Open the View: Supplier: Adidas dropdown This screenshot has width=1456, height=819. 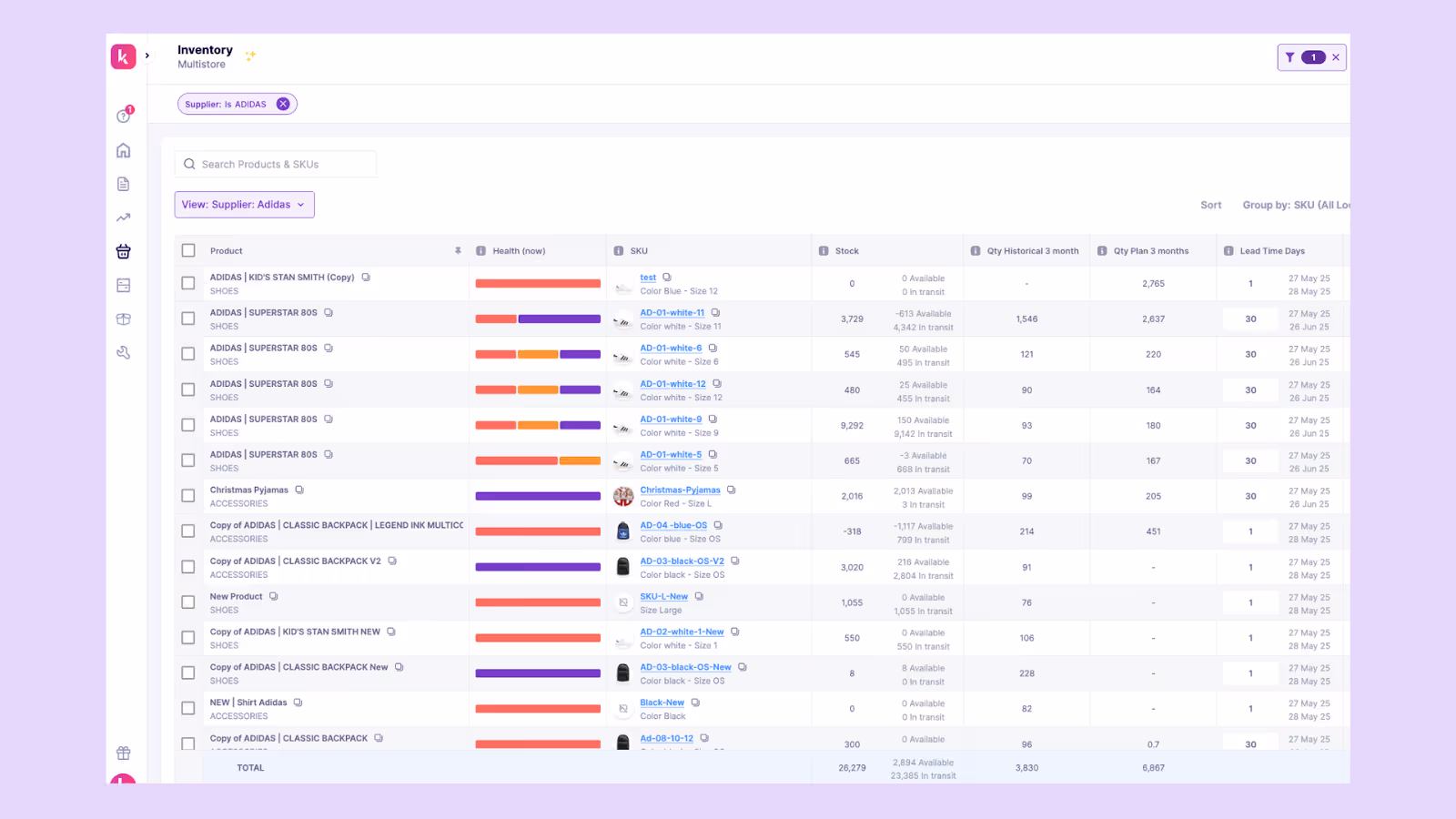tap(245, 205)
